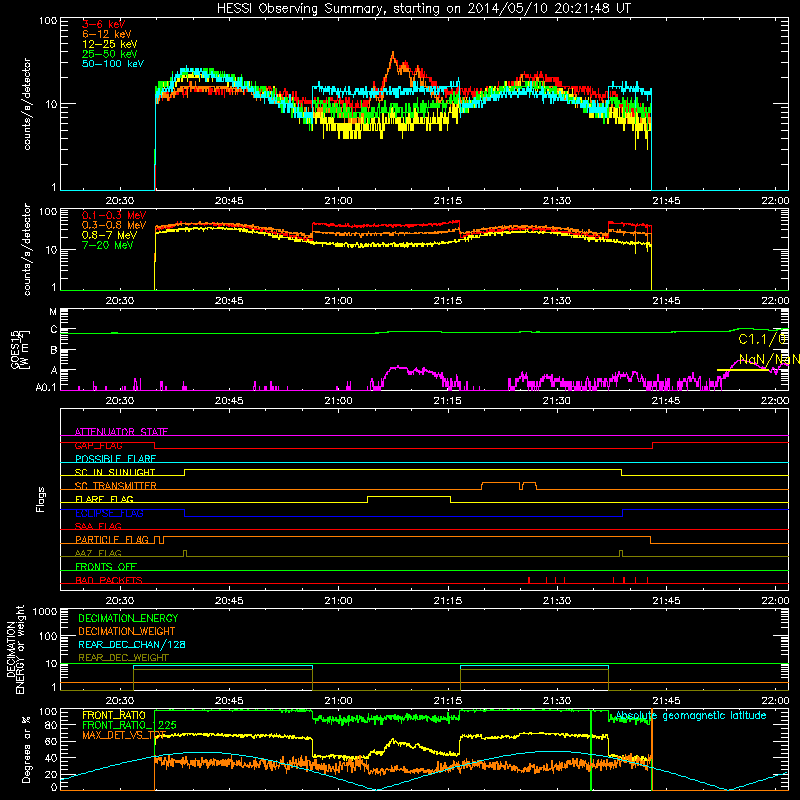
Task: Click the POSSIBLE_FLARE flag label
Action: (x=115, y=459)
